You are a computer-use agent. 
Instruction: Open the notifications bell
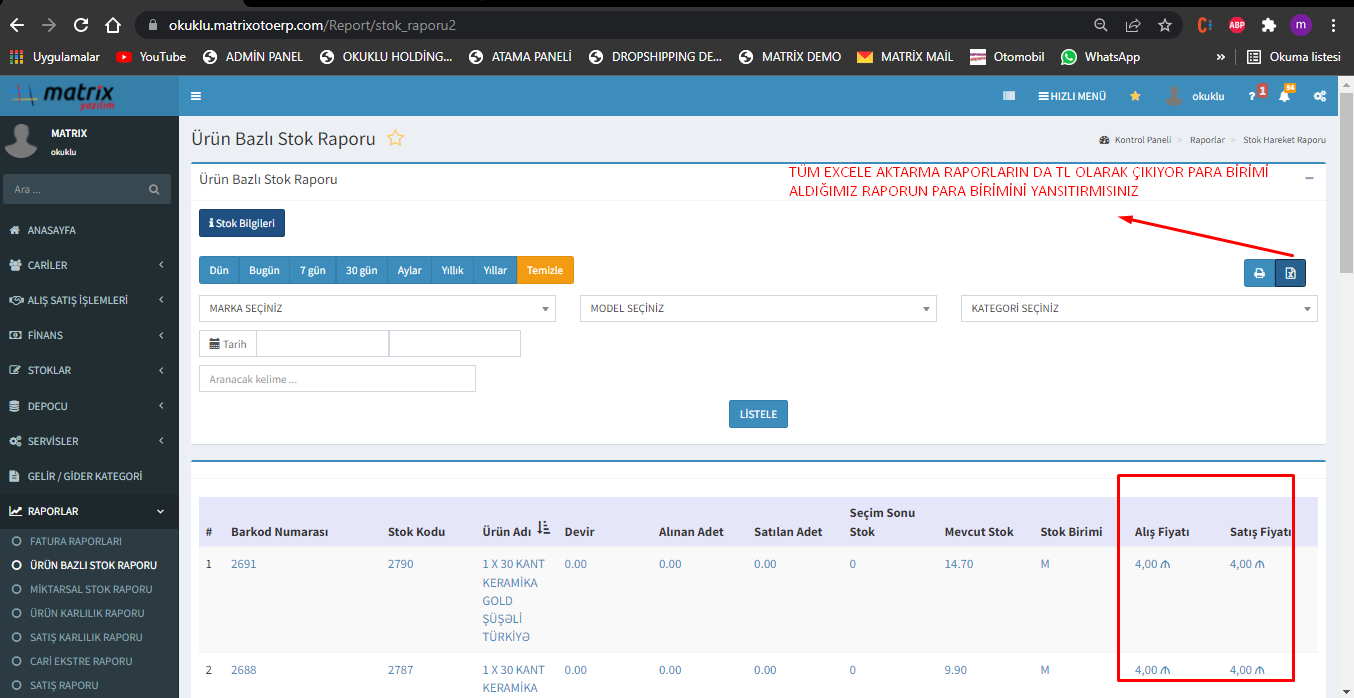coord(1284,96)
